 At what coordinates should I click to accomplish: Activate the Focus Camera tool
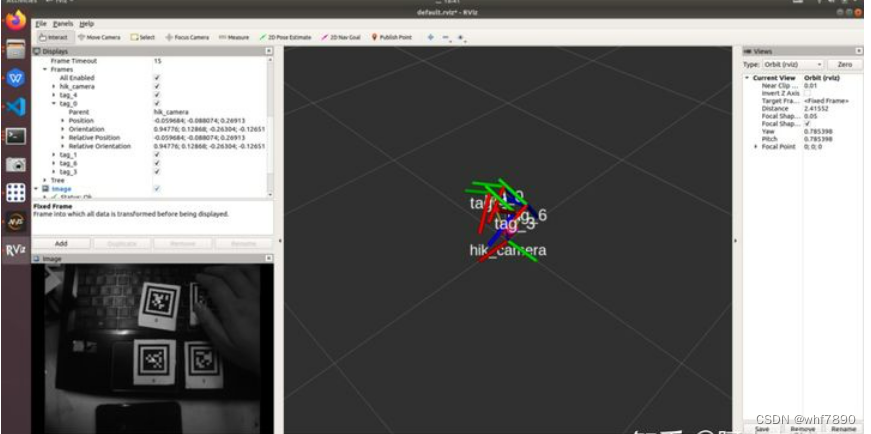pyautogui.click(x=187, y=37)
